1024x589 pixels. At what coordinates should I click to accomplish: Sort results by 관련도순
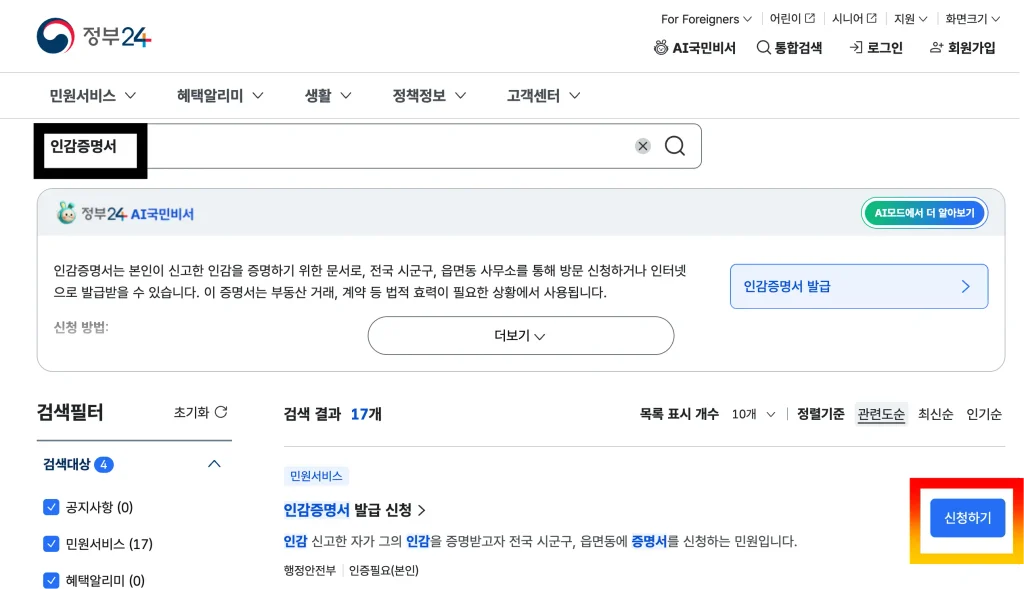pos(881,414)
